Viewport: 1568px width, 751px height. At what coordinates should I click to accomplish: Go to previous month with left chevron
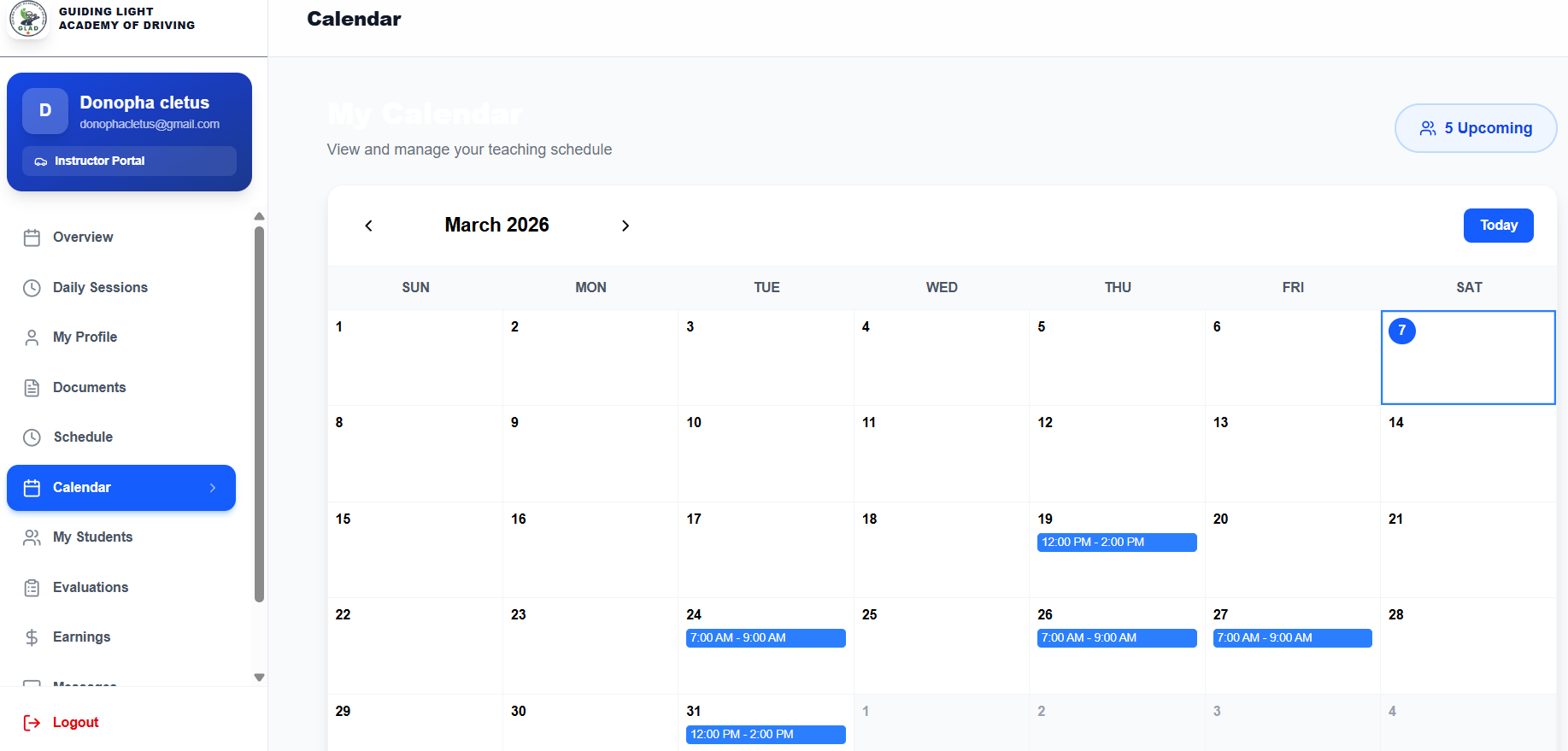(x=368, y=226)
